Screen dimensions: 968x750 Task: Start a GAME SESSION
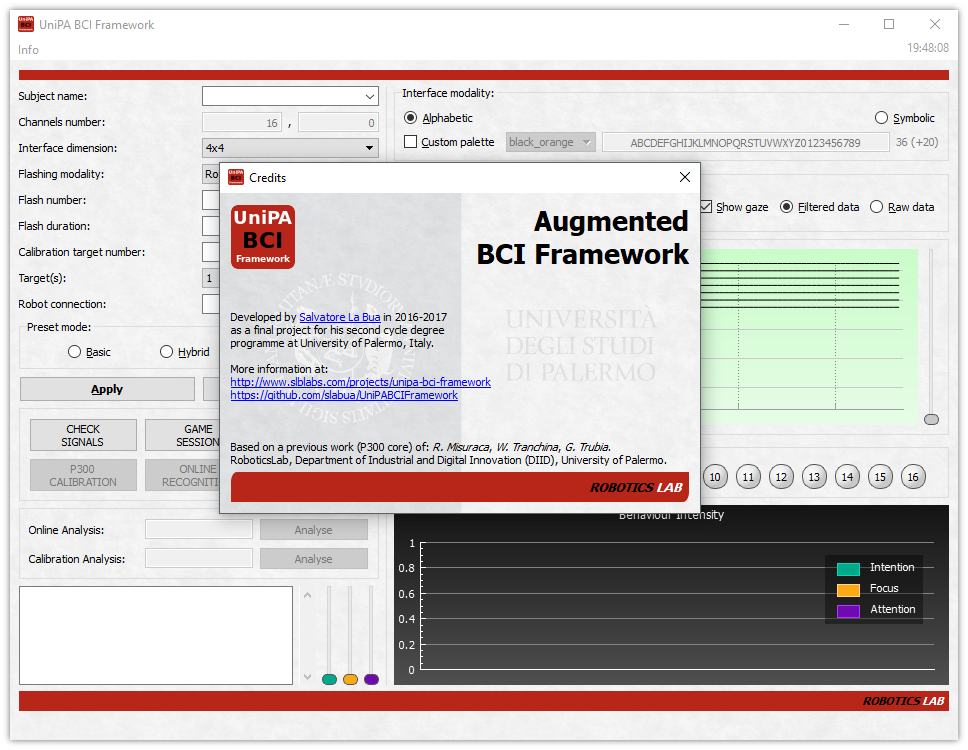(183, 435)
